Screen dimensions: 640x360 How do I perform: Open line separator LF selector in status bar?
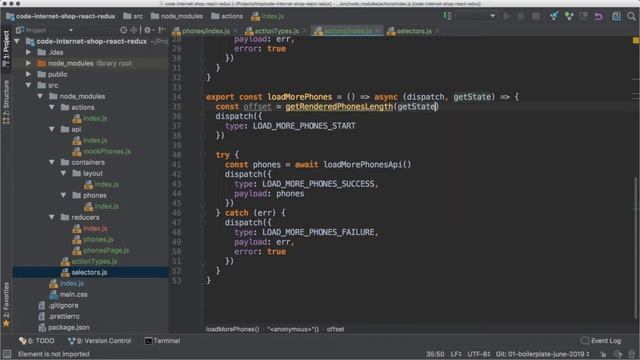click(456, 354)
